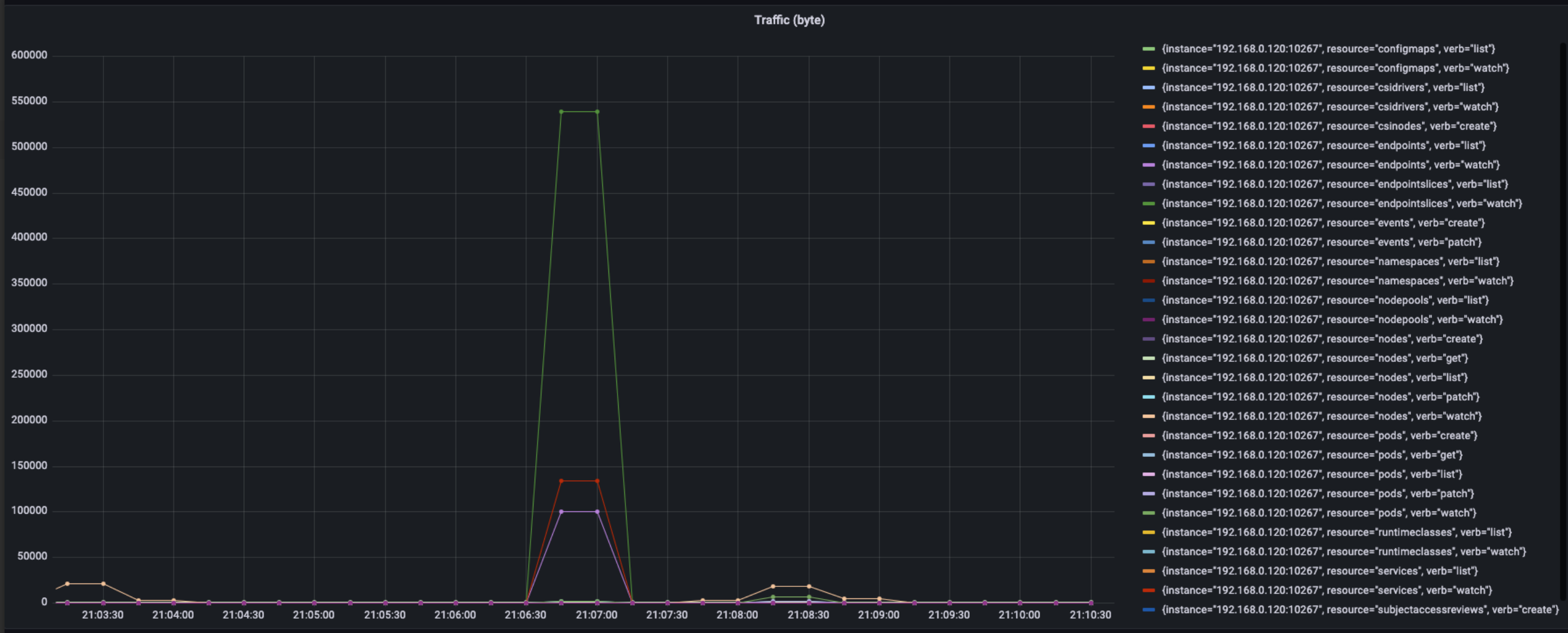
Task: Open the endpoints watch color swatch
Action: pyautogui.click(x=1149, y=165)
